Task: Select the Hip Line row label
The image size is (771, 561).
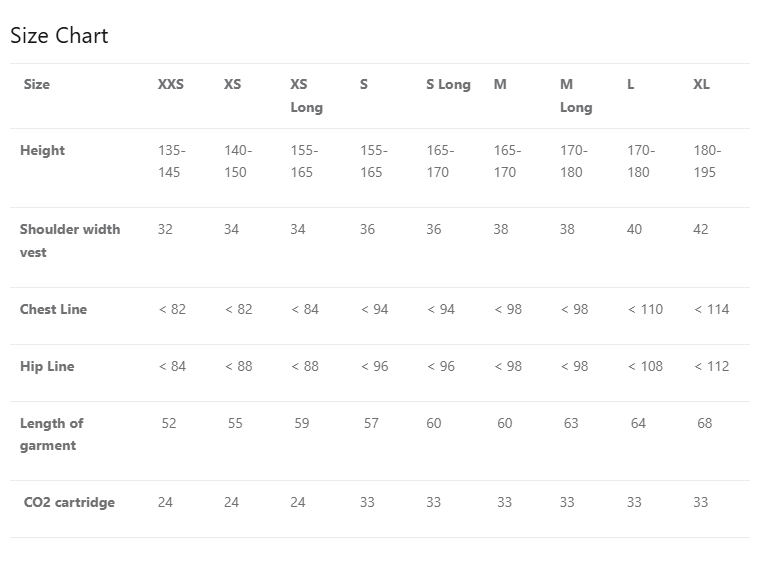Action: 47,367
